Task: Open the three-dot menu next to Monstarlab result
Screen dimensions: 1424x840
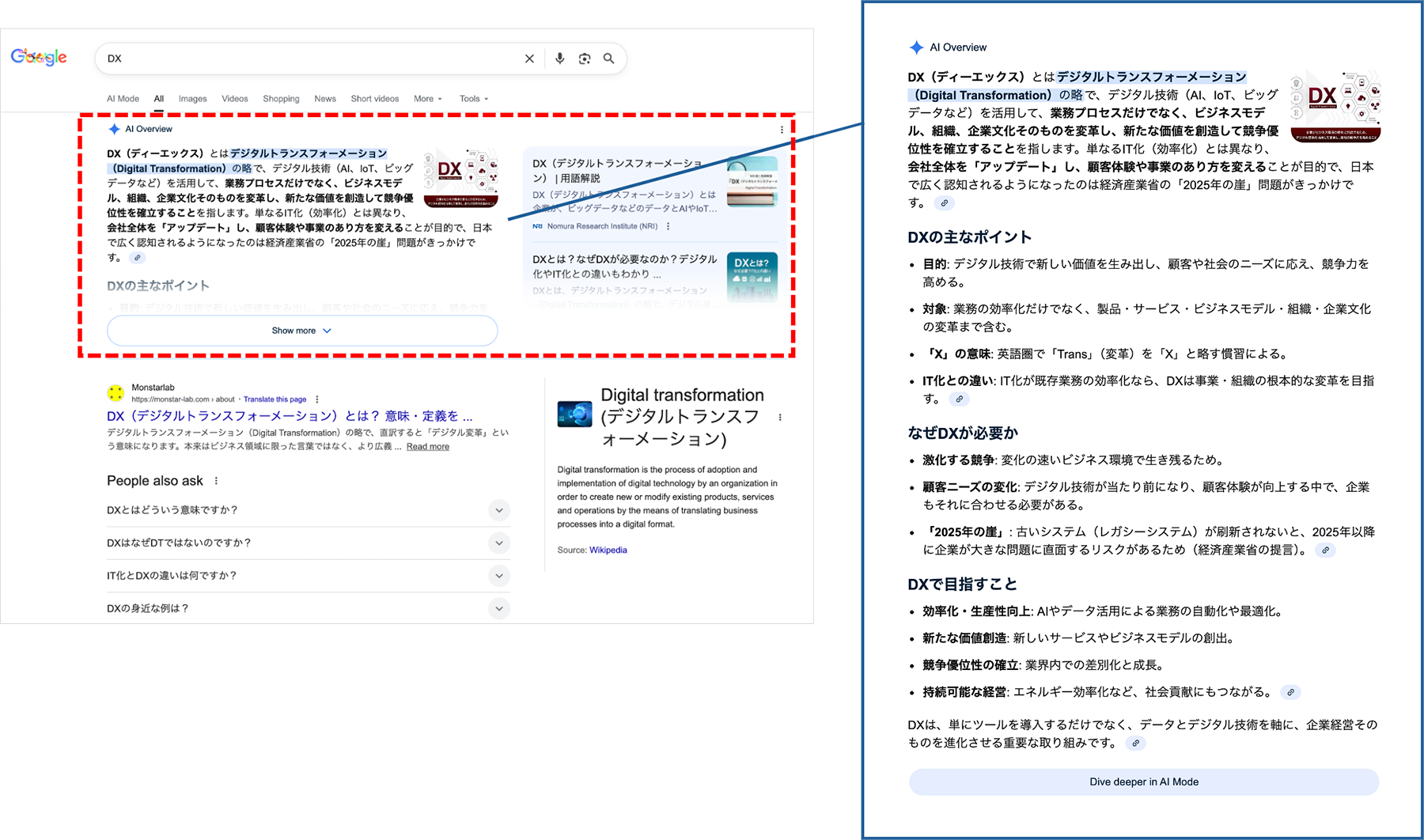Action: coord(318,399)
